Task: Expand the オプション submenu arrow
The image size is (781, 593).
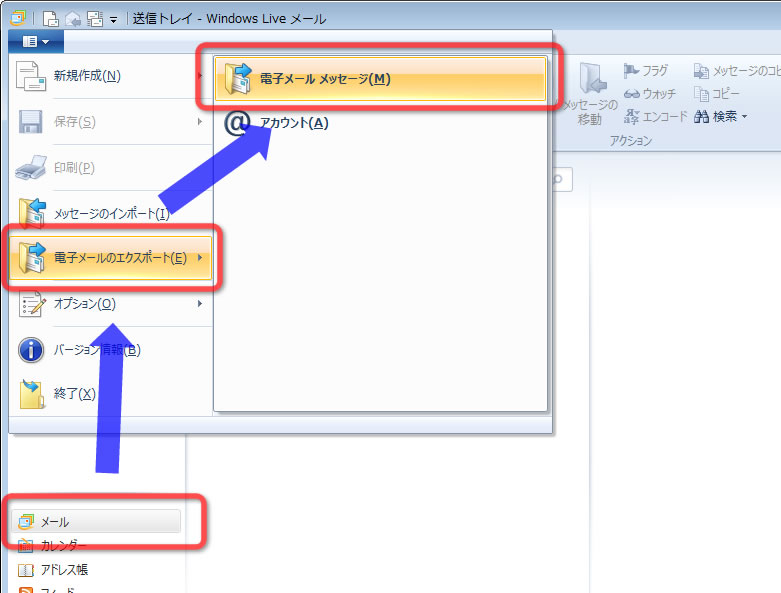Action: [200, 303]
